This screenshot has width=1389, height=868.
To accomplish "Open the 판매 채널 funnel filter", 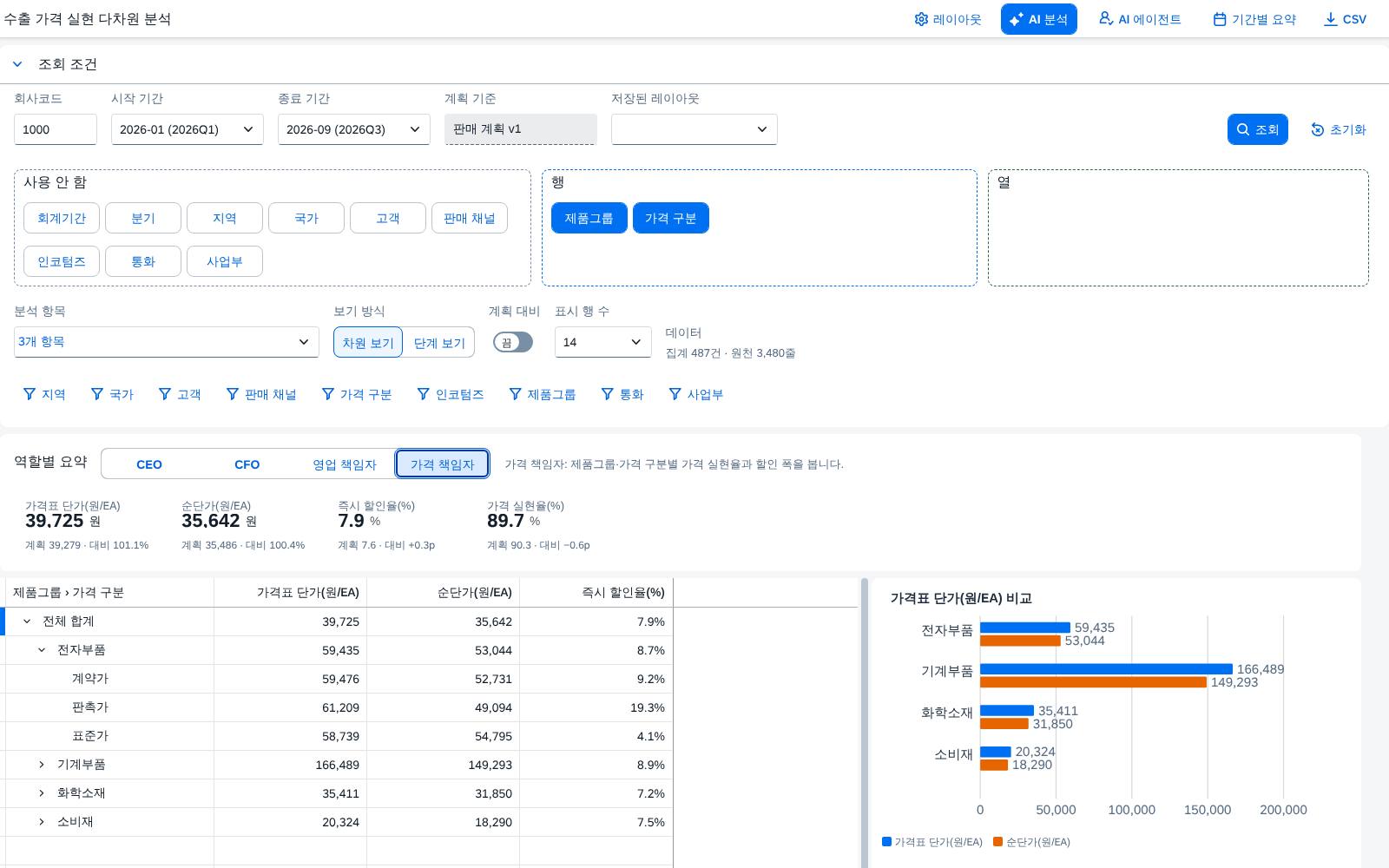I will click(x=261, y=394).
